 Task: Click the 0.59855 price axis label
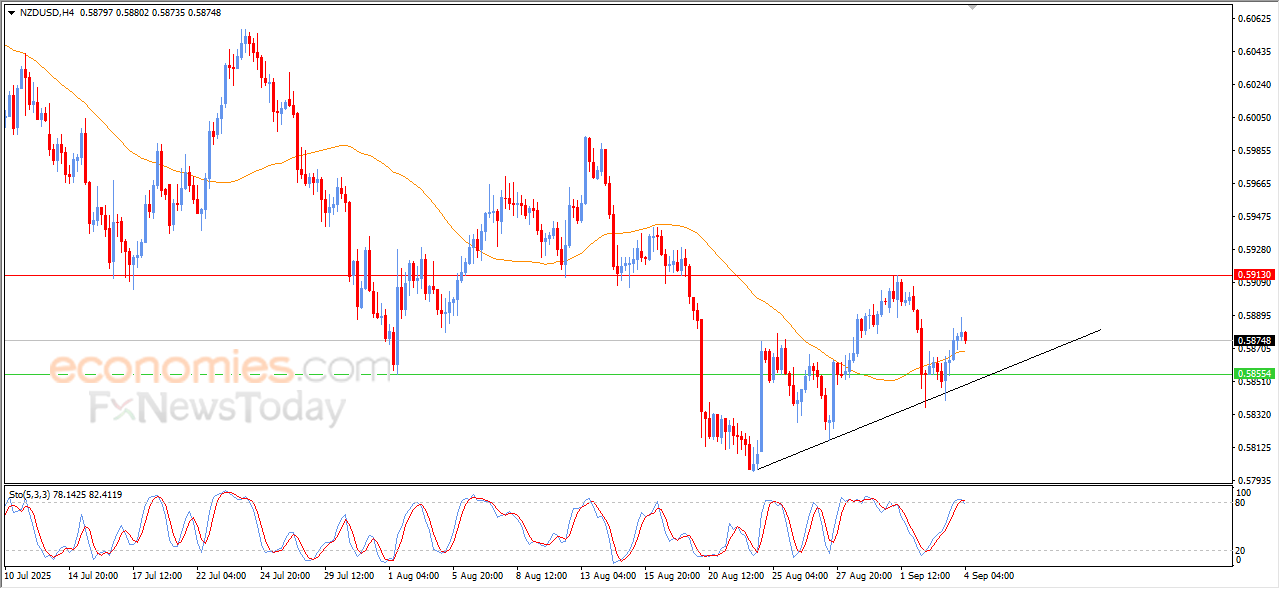pos(1256,151)
